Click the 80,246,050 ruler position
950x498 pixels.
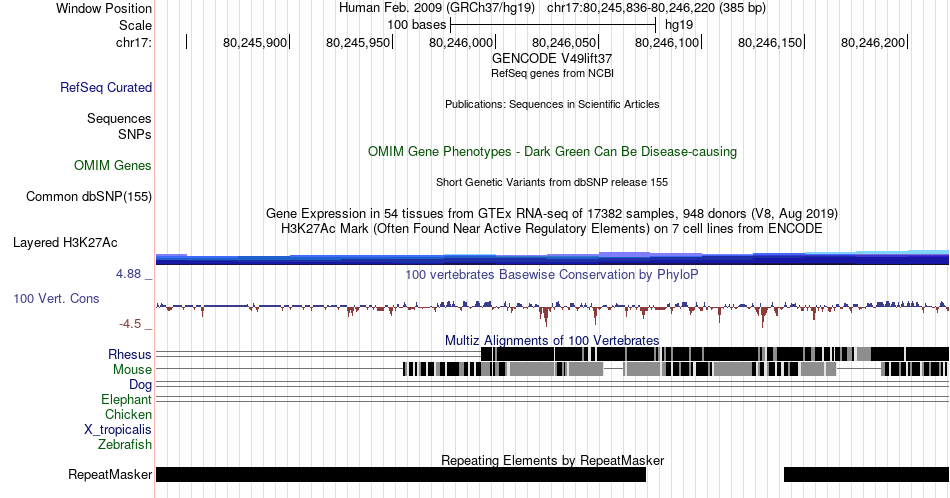[x=564, y=42]
